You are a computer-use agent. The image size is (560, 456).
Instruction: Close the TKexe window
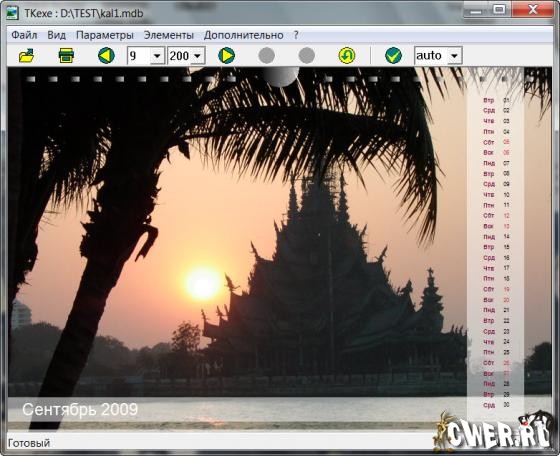[x=532, y=10]
